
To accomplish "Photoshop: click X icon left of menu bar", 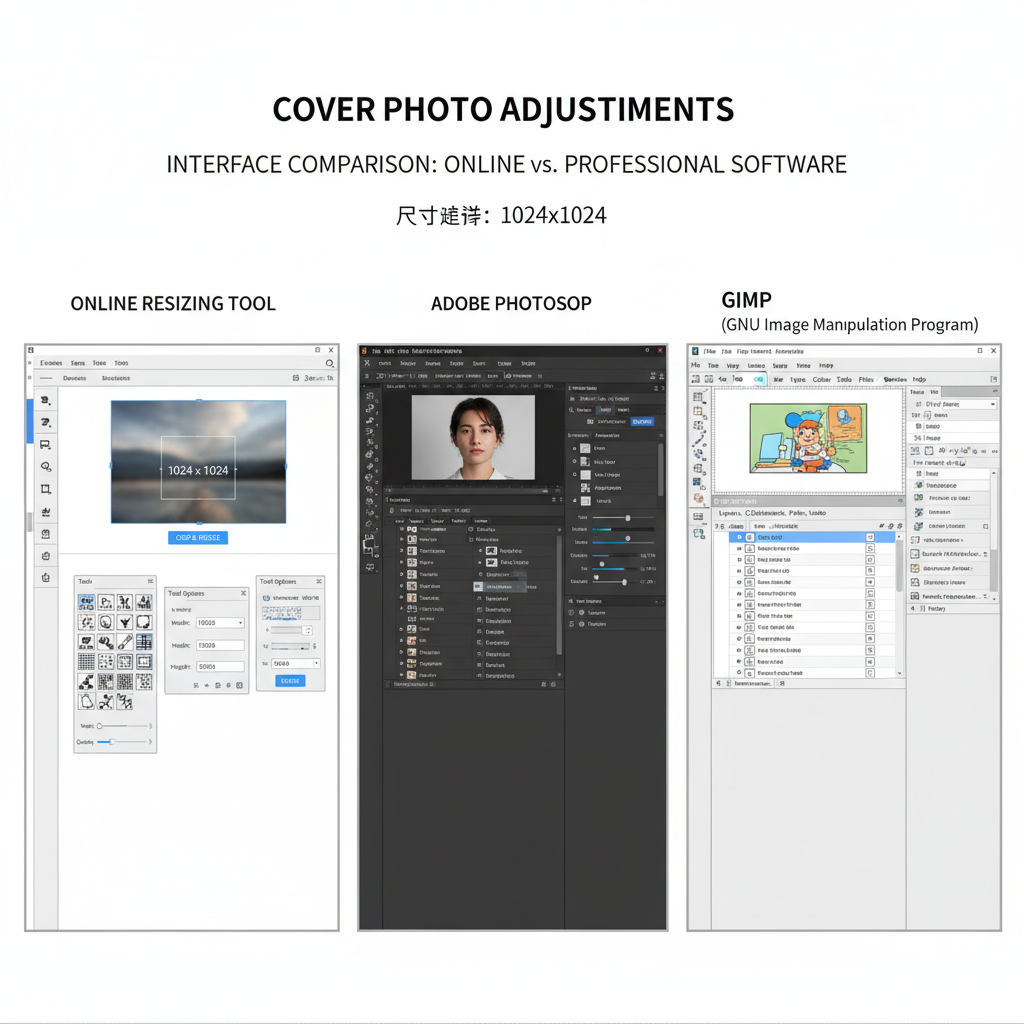I will click(x=367, y=363).
